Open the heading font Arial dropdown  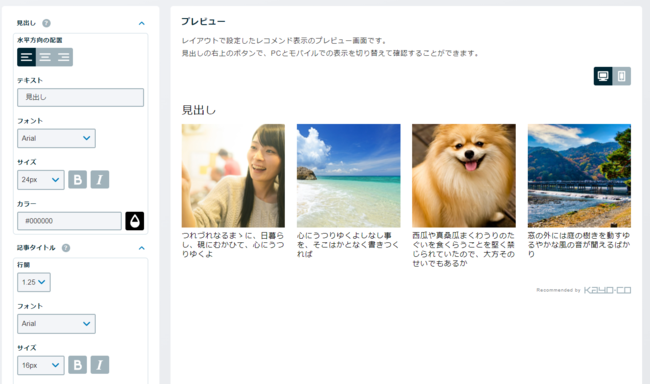tap(56, 138)
